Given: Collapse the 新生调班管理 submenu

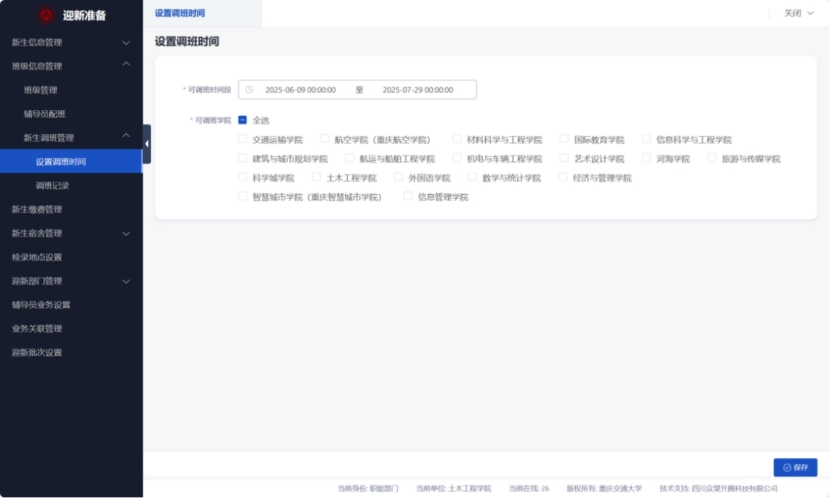Looking at the screenshot, I should point(126,137).
